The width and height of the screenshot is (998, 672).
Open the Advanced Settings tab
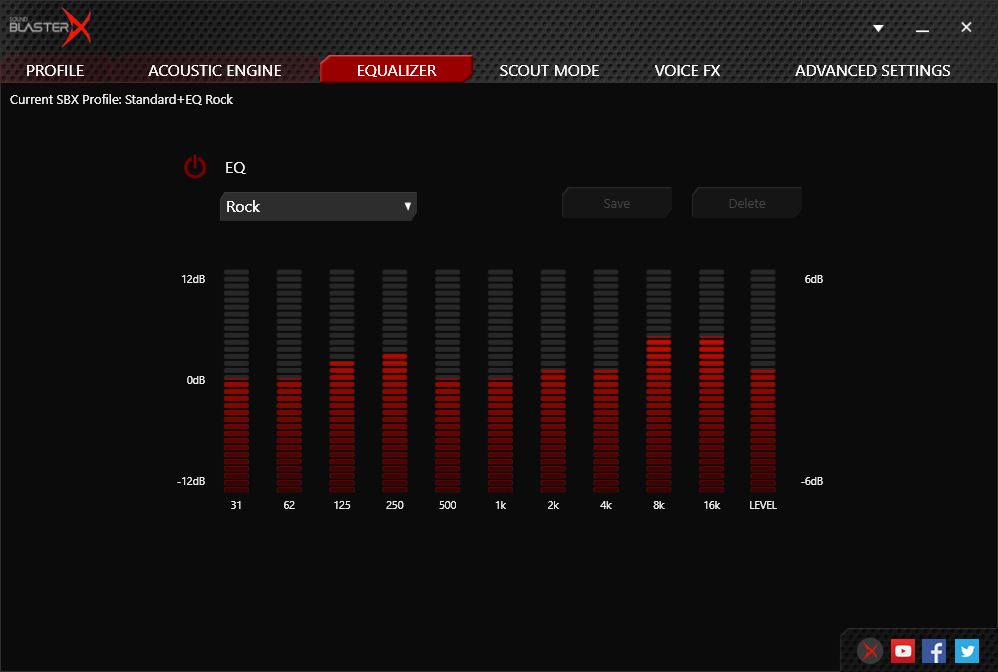(872, 70)
